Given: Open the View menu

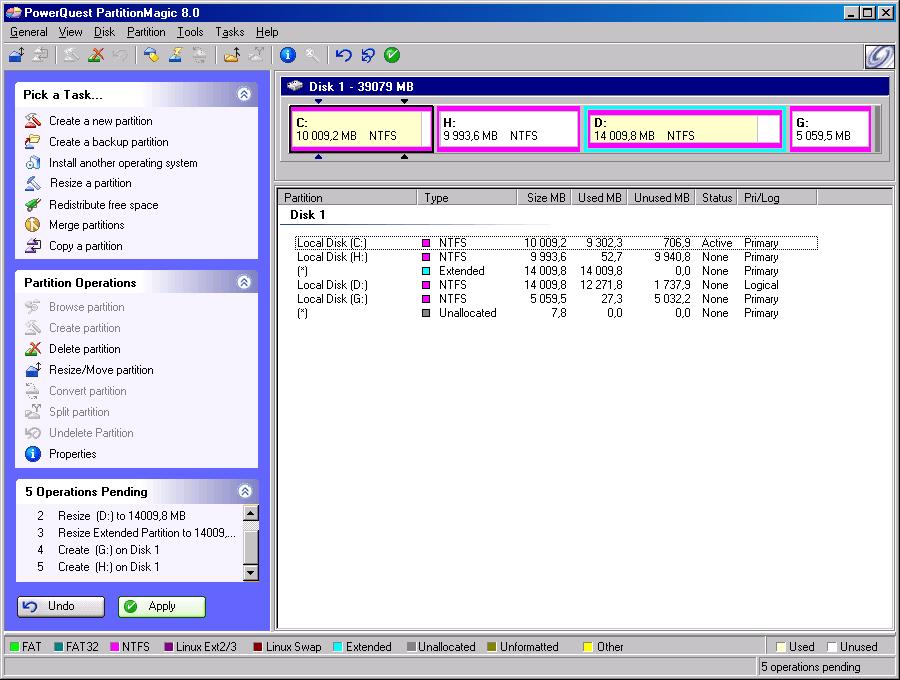Looking at the screenshot, I should coord(71,32).
